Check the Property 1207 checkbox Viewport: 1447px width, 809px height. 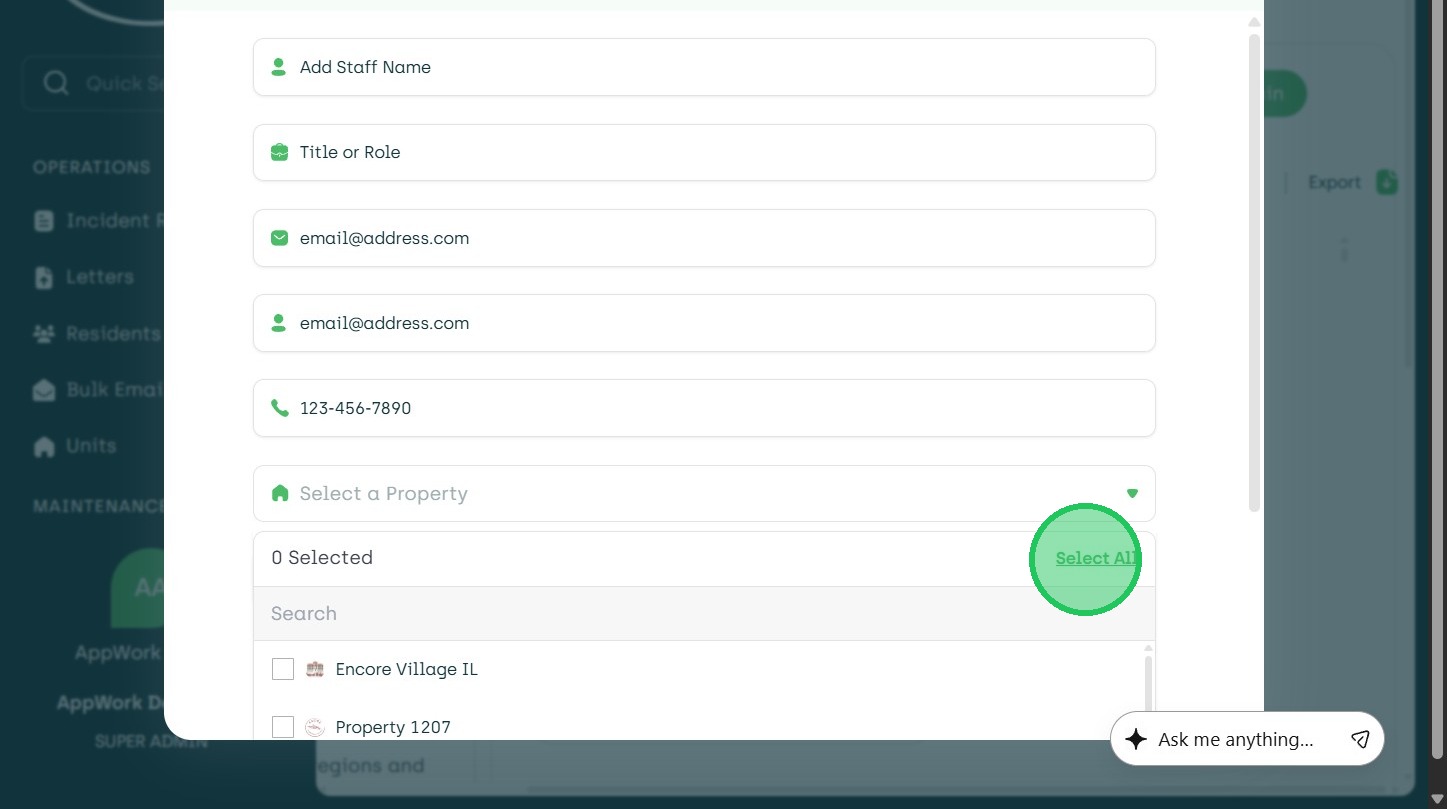coord(283,727)
